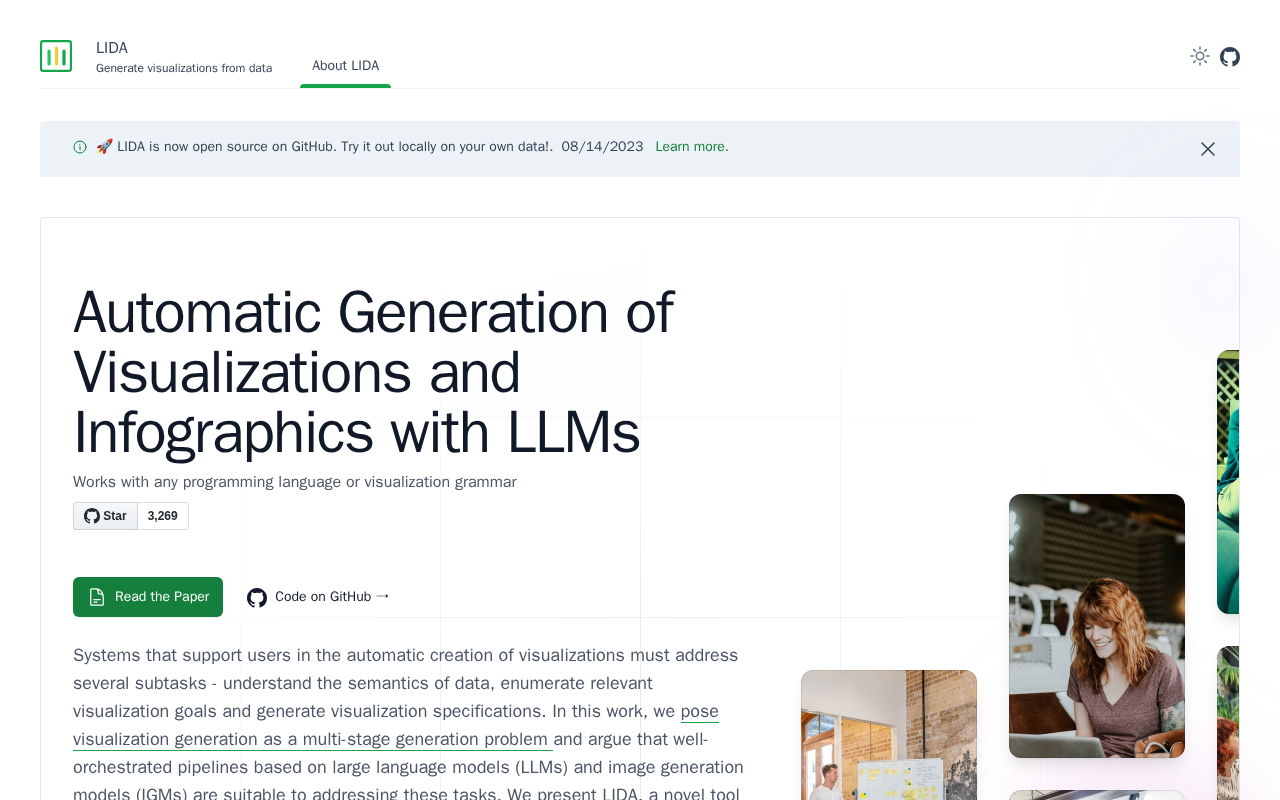This screenshot has width=1280, height=800.
Task: Click the info icon in the announcement banner
Action: [80, 147]
